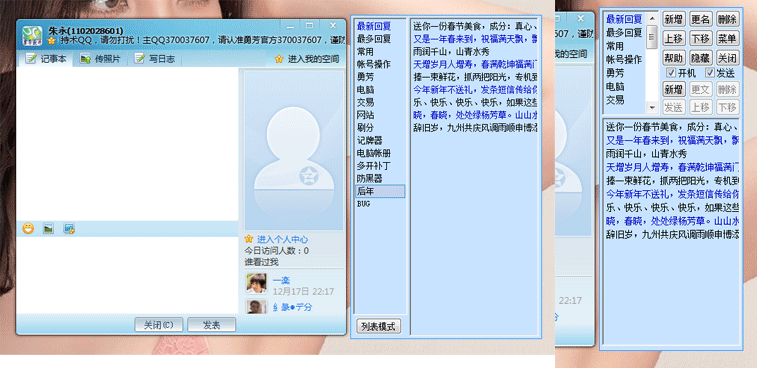Image resolution: width=757 pixels, height=368 pixels.
Task: Toggle the 开机 checkbox
Action: coord(670,73)
